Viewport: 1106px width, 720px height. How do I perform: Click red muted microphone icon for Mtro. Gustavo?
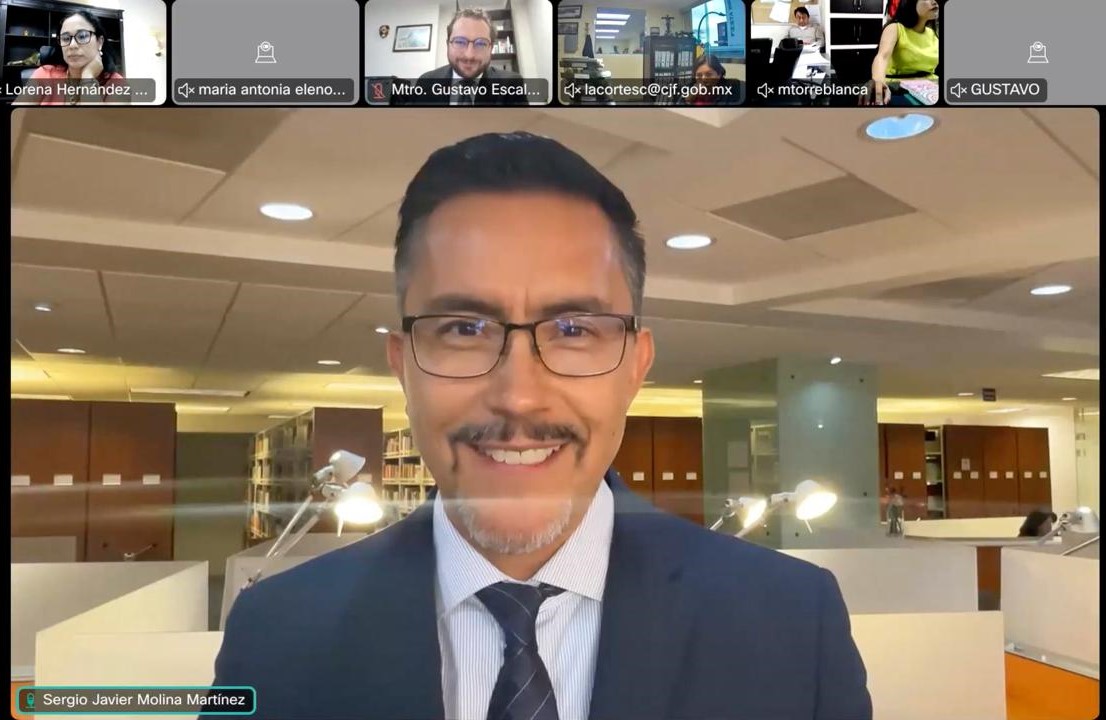click(x=379, y=90)
